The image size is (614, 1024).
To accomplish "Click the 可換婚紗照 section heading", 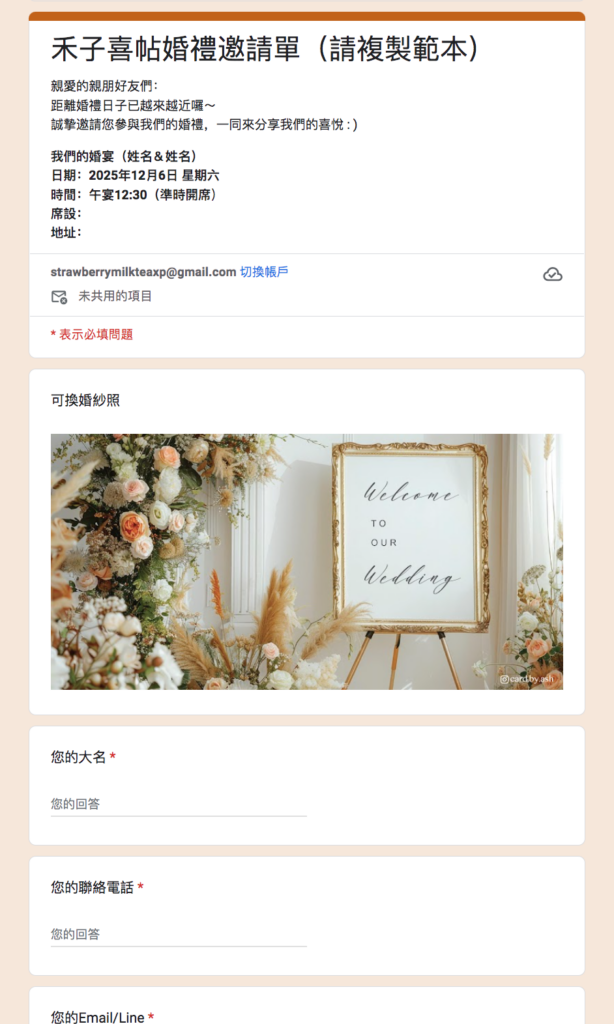I will 86,400.
